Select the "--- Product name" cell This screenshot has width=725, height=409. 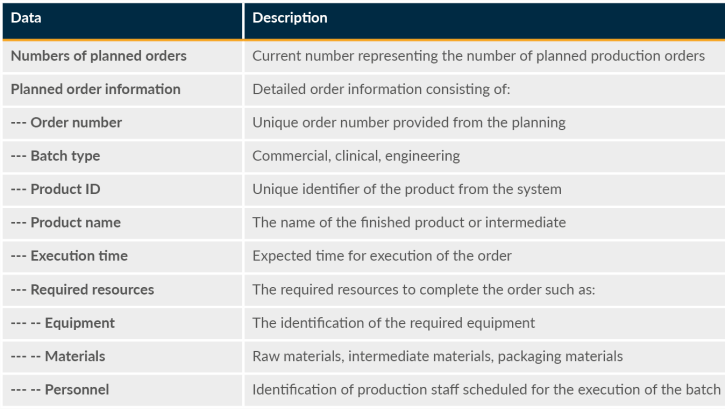pyautogui.click(x=68, y=222)
